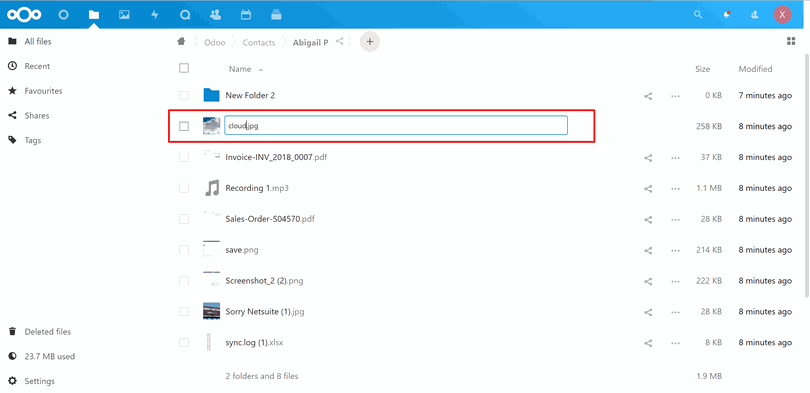Select Recording 1.mp3 checkbox
The width and height of the screenshot is (810, 393).
(184, 188)
